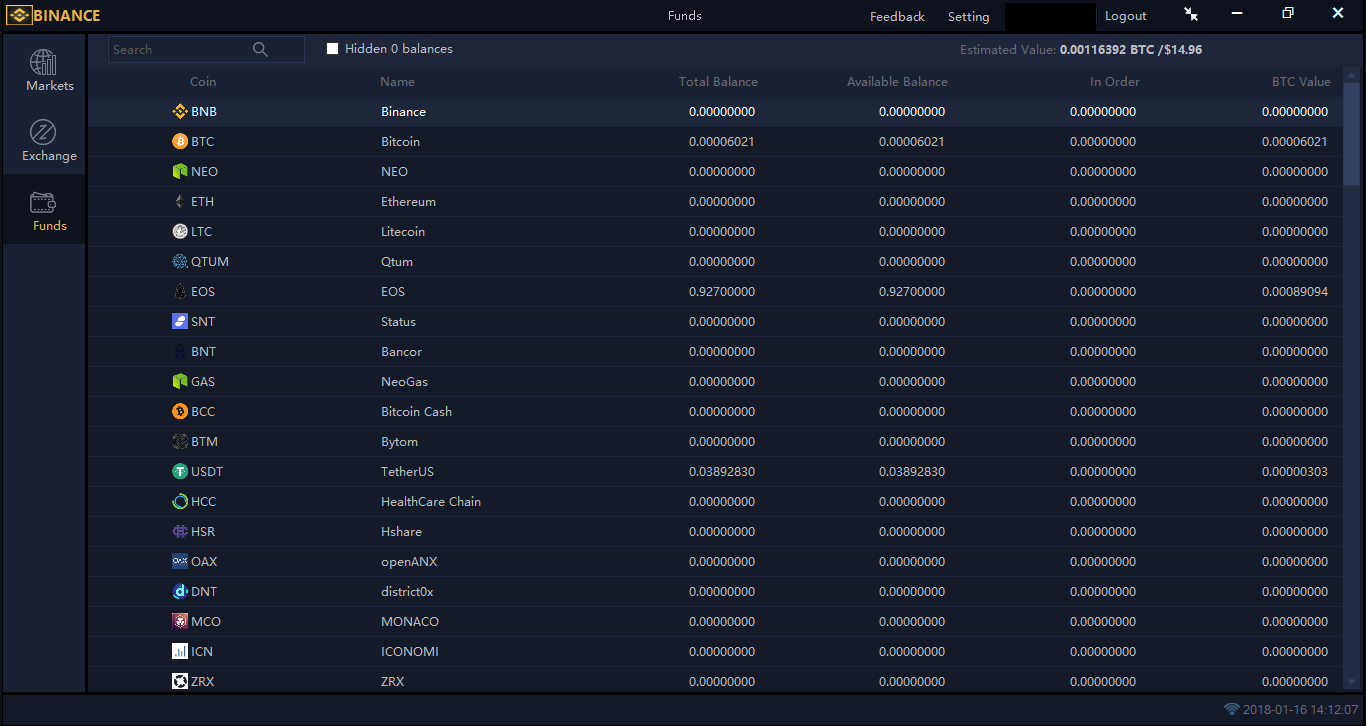1366x726 pixels.
Task: Click the Bitcoin Cash name cell
Action: coord(416,412)
